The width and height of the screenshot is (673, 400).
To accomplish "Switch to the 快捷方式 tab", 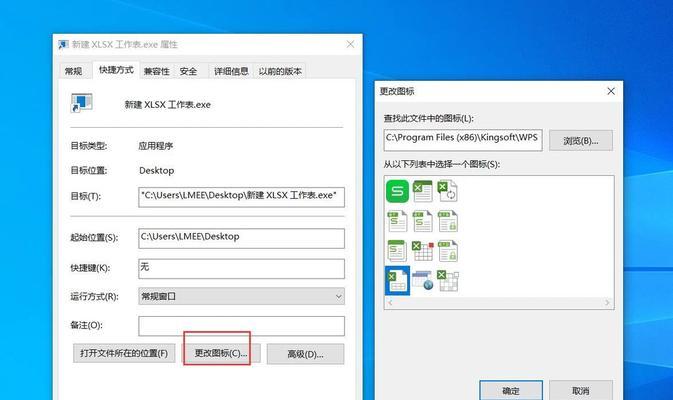I will click(116, 70).
